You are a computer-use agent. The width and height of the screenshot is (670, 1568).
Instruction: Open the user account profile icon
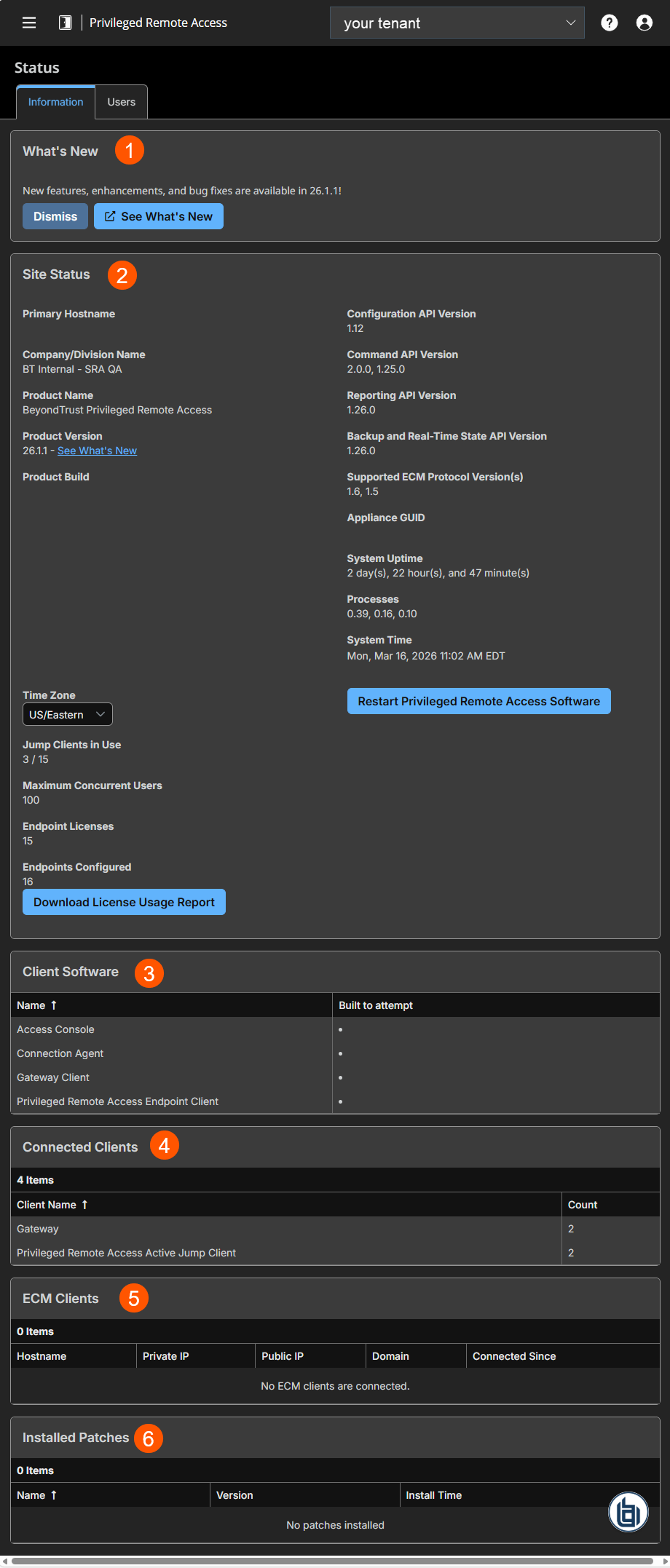(x=645, y=23)
